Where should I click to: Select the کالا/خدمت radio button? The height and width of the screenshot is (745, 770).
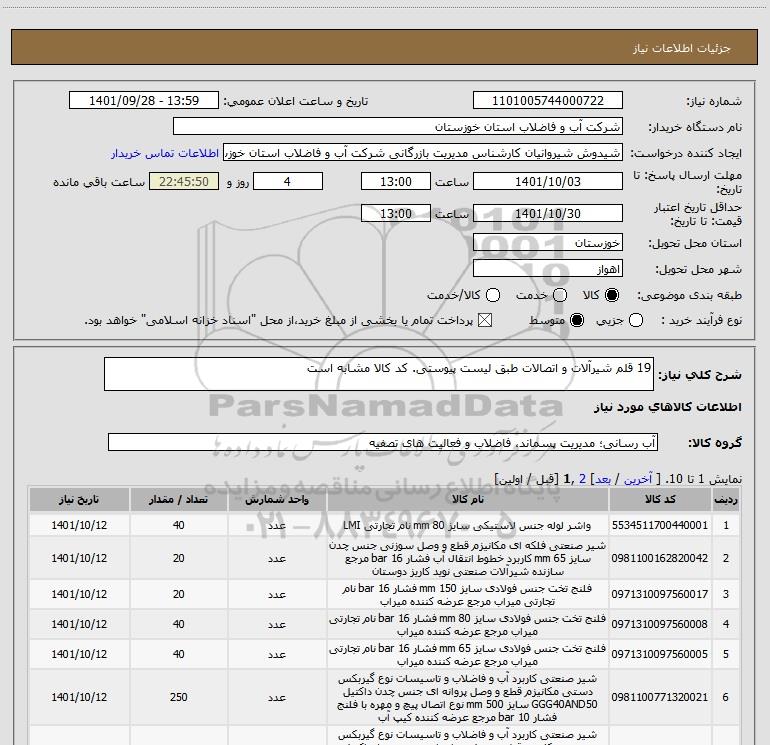click(493, 295)
